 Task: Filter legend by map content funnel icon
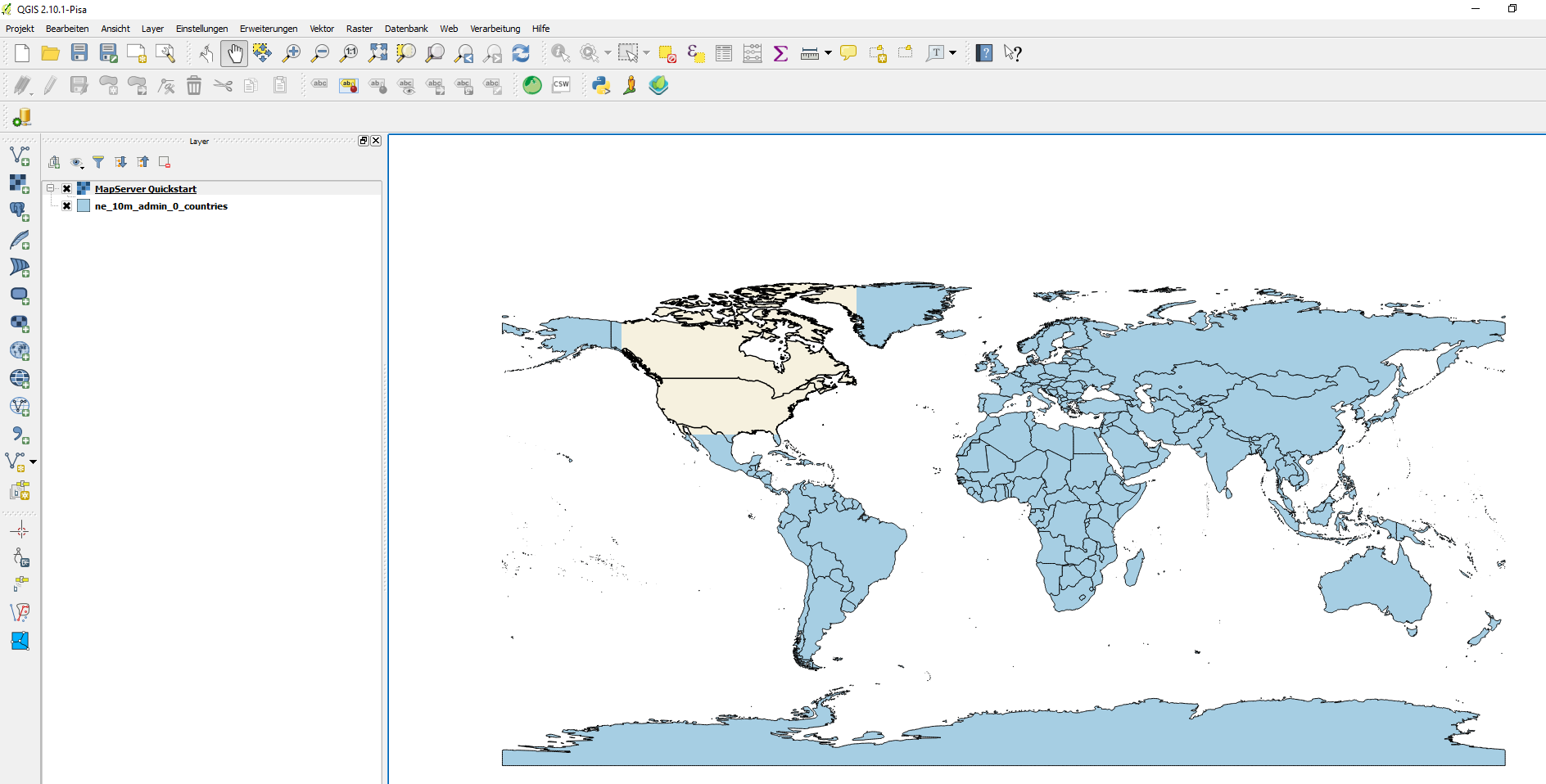click(98, 162)
